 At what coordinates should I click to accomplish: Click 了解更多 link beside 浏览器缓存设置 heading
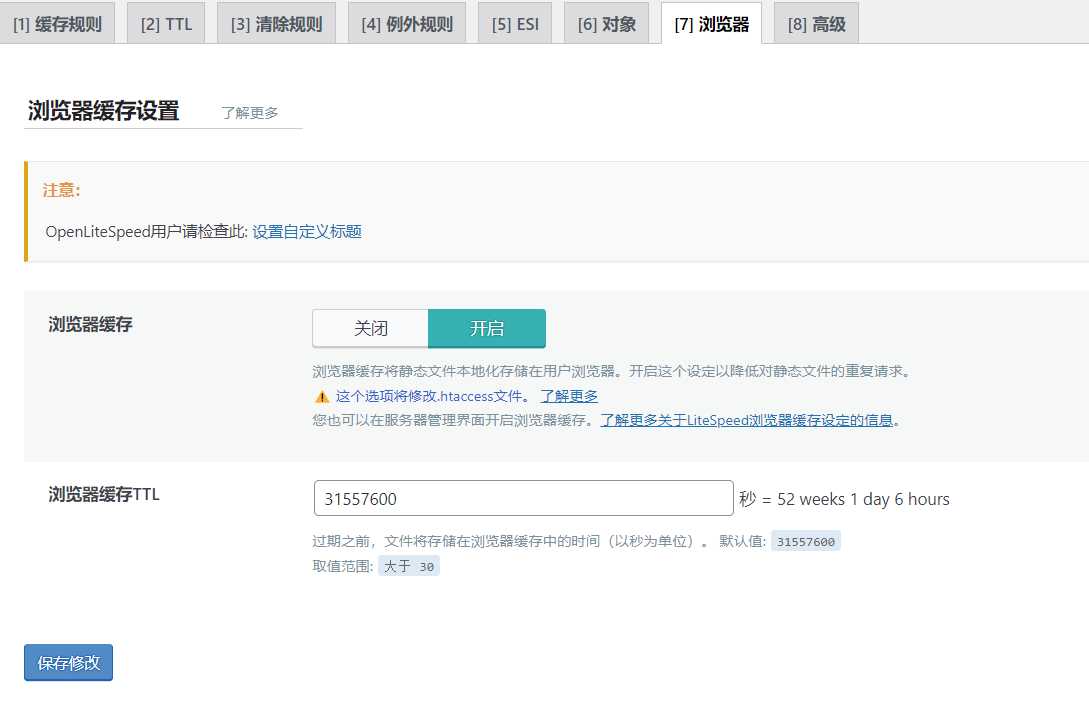[x=250, y=113]
